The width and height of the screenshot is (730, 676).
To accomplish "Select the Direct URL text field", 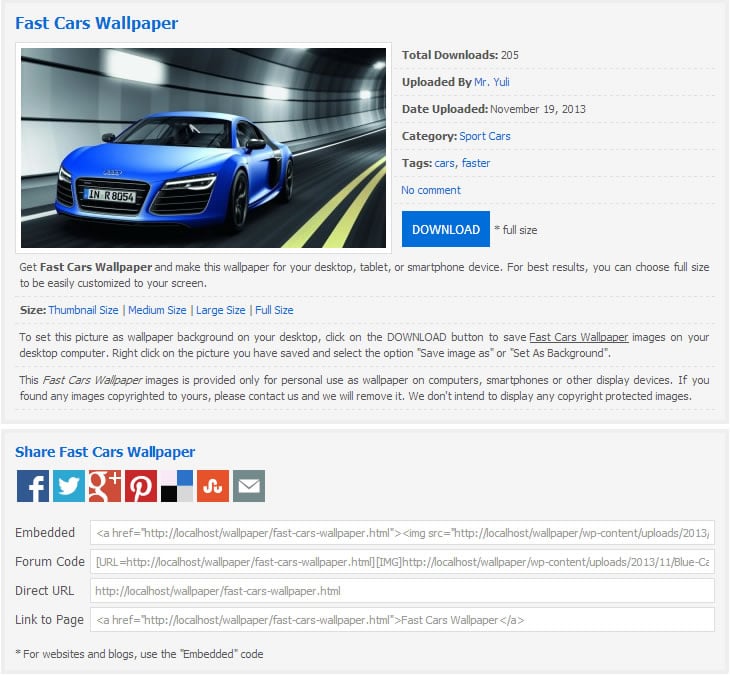I will pyautogui.click(x=402, y=591).
